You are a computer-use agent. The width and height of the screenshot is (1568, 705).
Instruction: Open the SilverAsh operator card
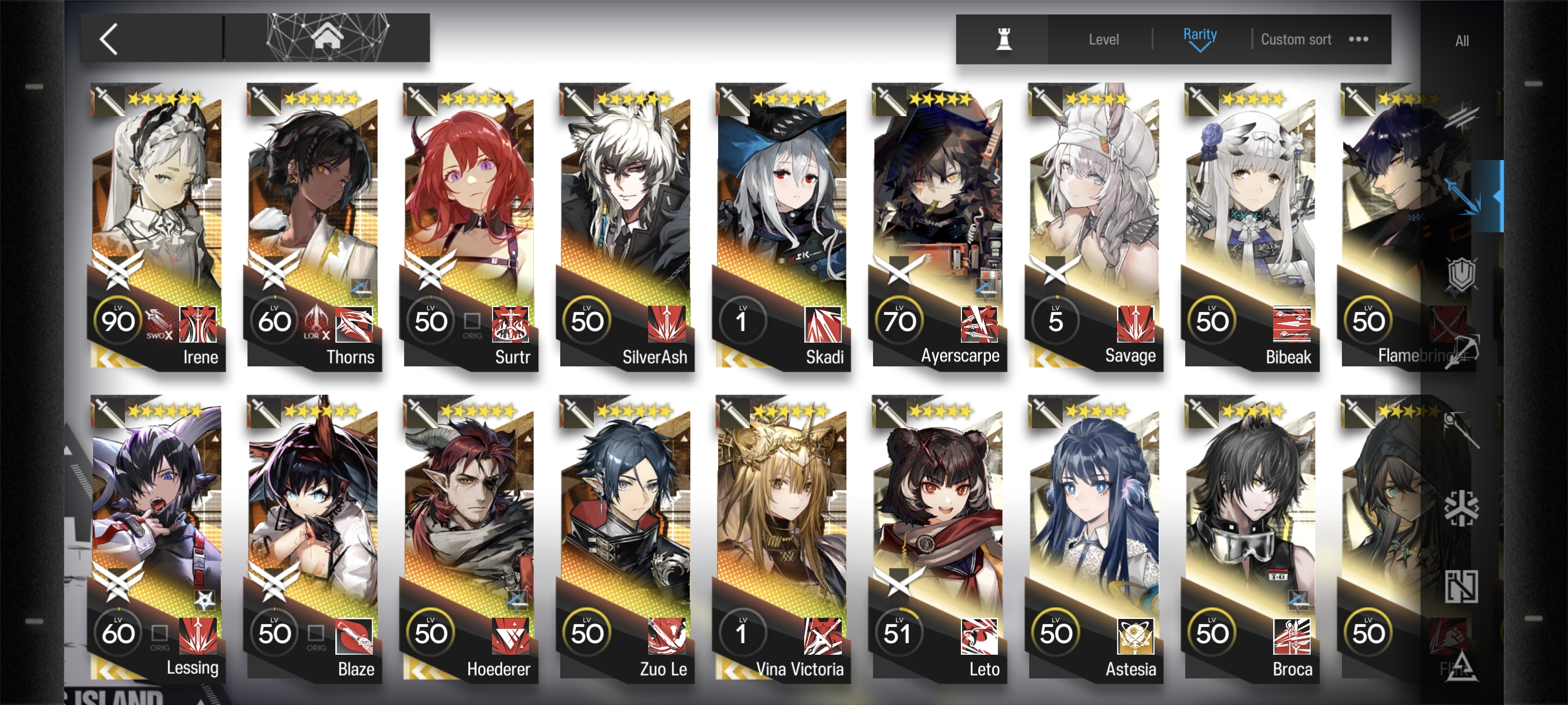(626, 227)
